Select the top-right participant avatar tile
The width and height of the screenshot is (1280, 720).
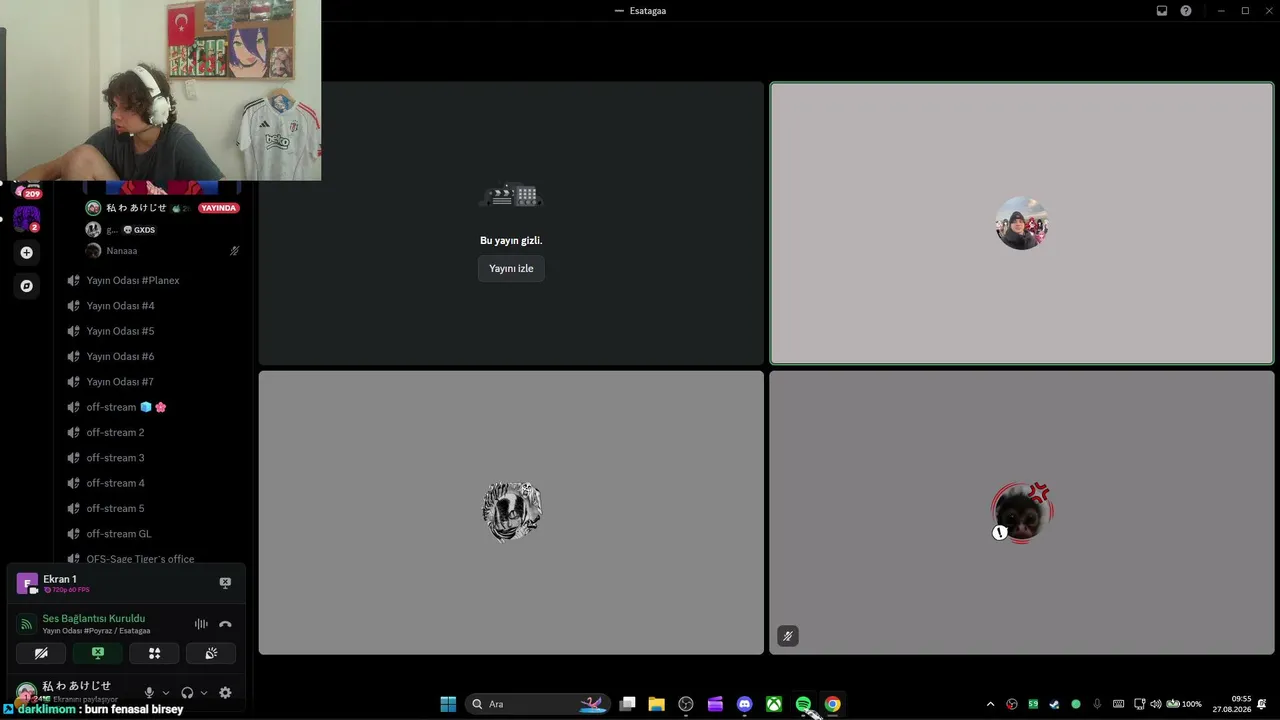[x=1022, y=223]
